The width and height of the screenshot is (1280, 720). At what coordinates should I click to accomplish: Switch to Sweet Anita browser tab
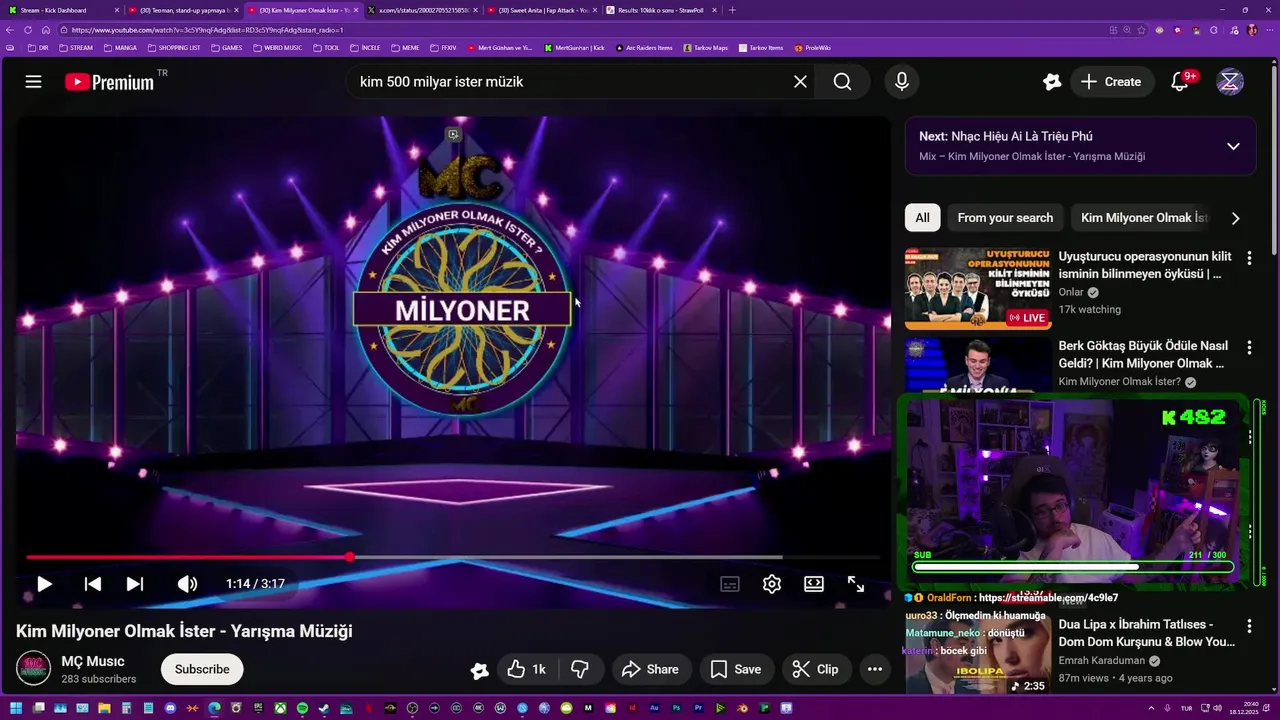click(x=543, y=10)
